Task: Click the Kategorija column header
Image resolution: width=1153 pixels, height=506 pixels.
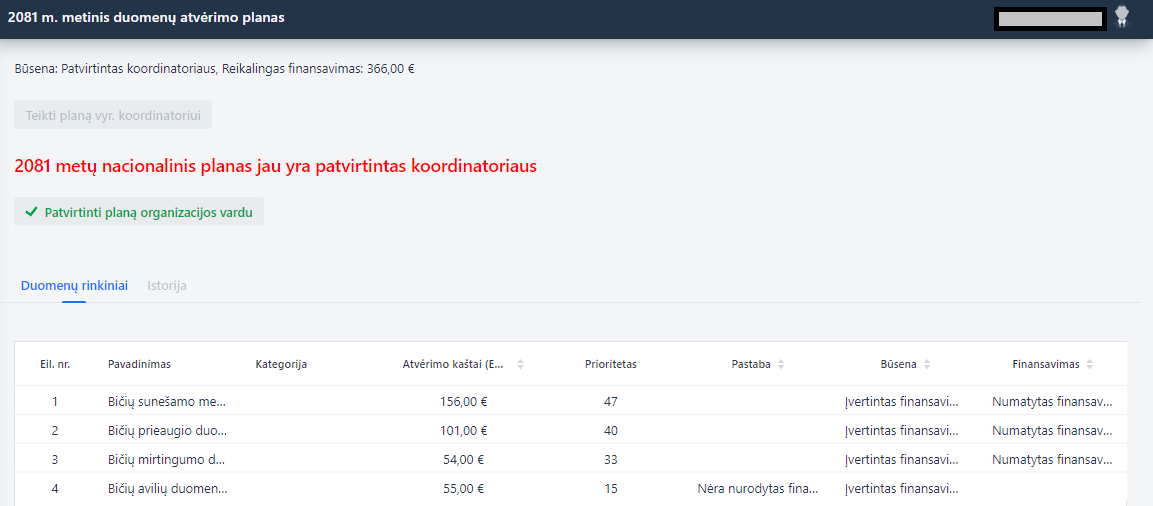Action: [x=281, y=364]
